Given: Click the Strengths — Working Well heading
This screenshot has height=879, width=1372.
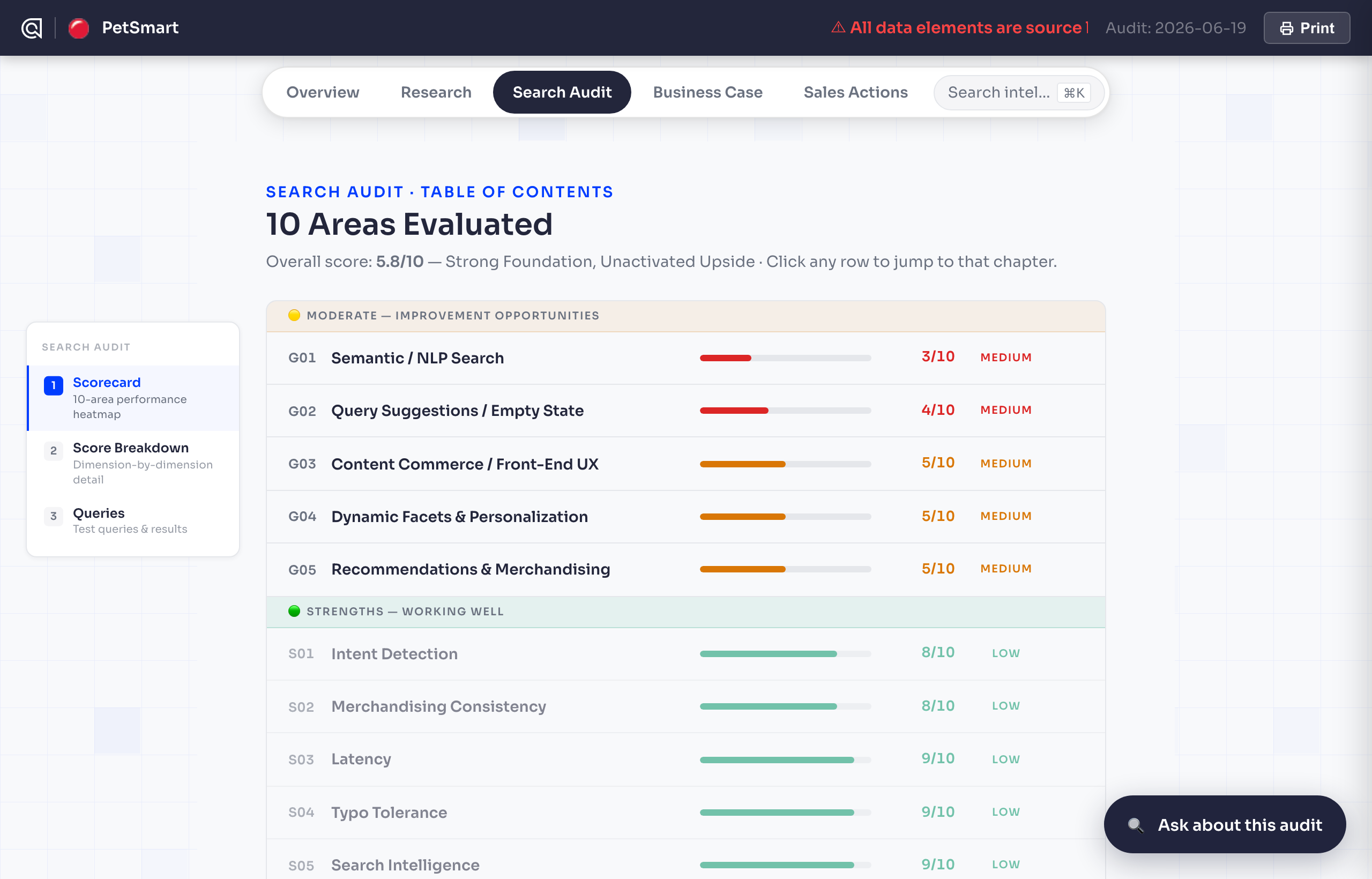Looking at the screenshot, I should pyautogui.click(x=405, y=612).
